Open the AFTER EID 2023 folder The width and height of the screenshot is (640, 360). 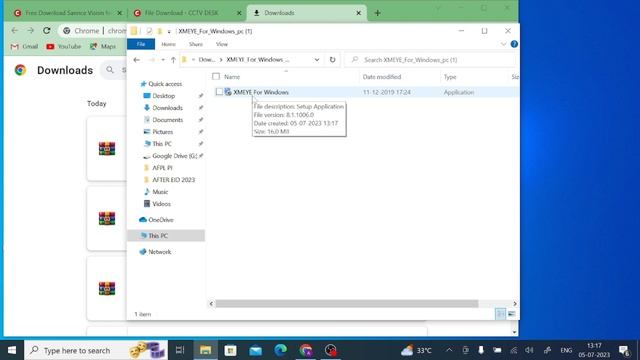click(173, 180)
